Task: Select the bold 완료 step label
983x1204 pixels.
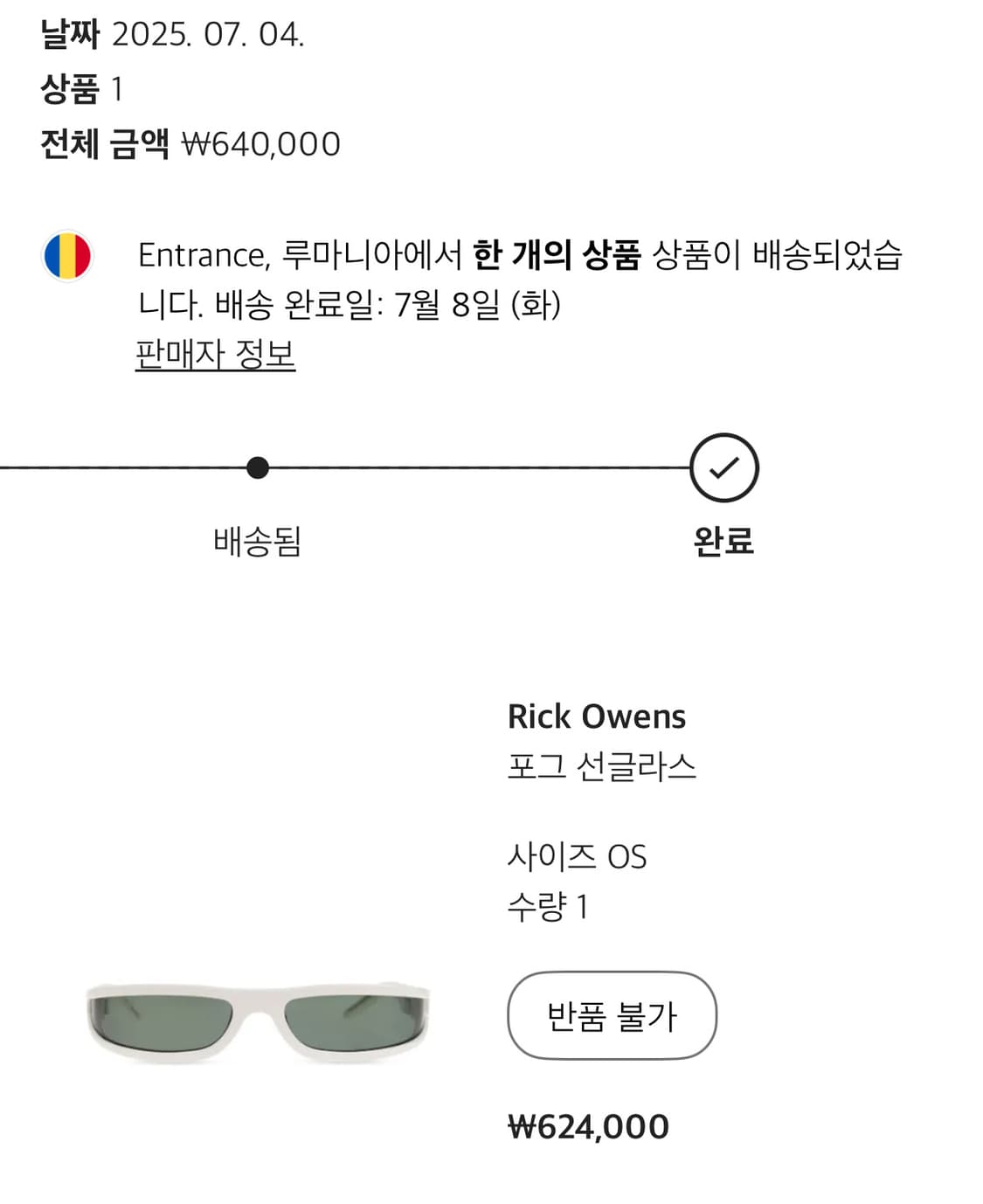Action: (x=723, y=542)
